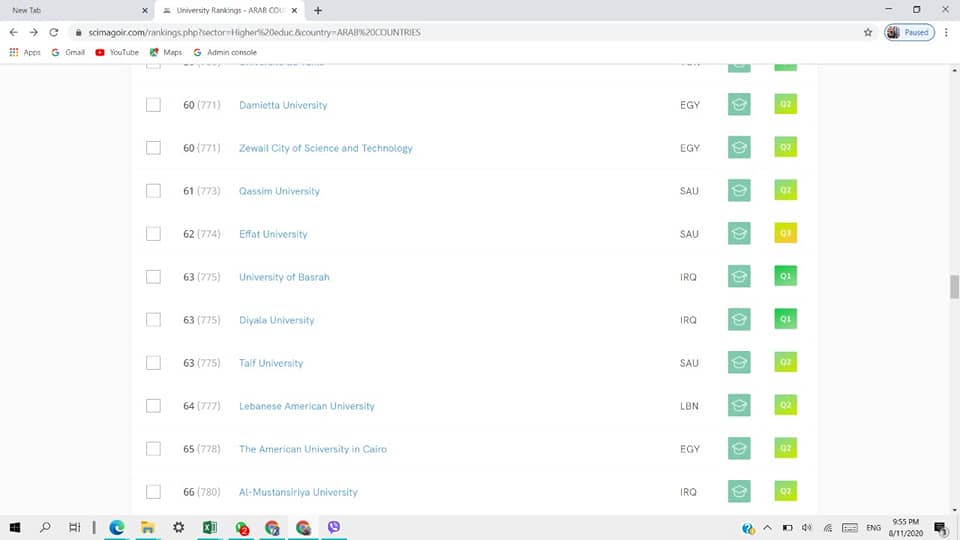The height and width of the screenshot is (540, 960).
Task: Click the graduation cap icon for Effat University
Action: [739, 233]
